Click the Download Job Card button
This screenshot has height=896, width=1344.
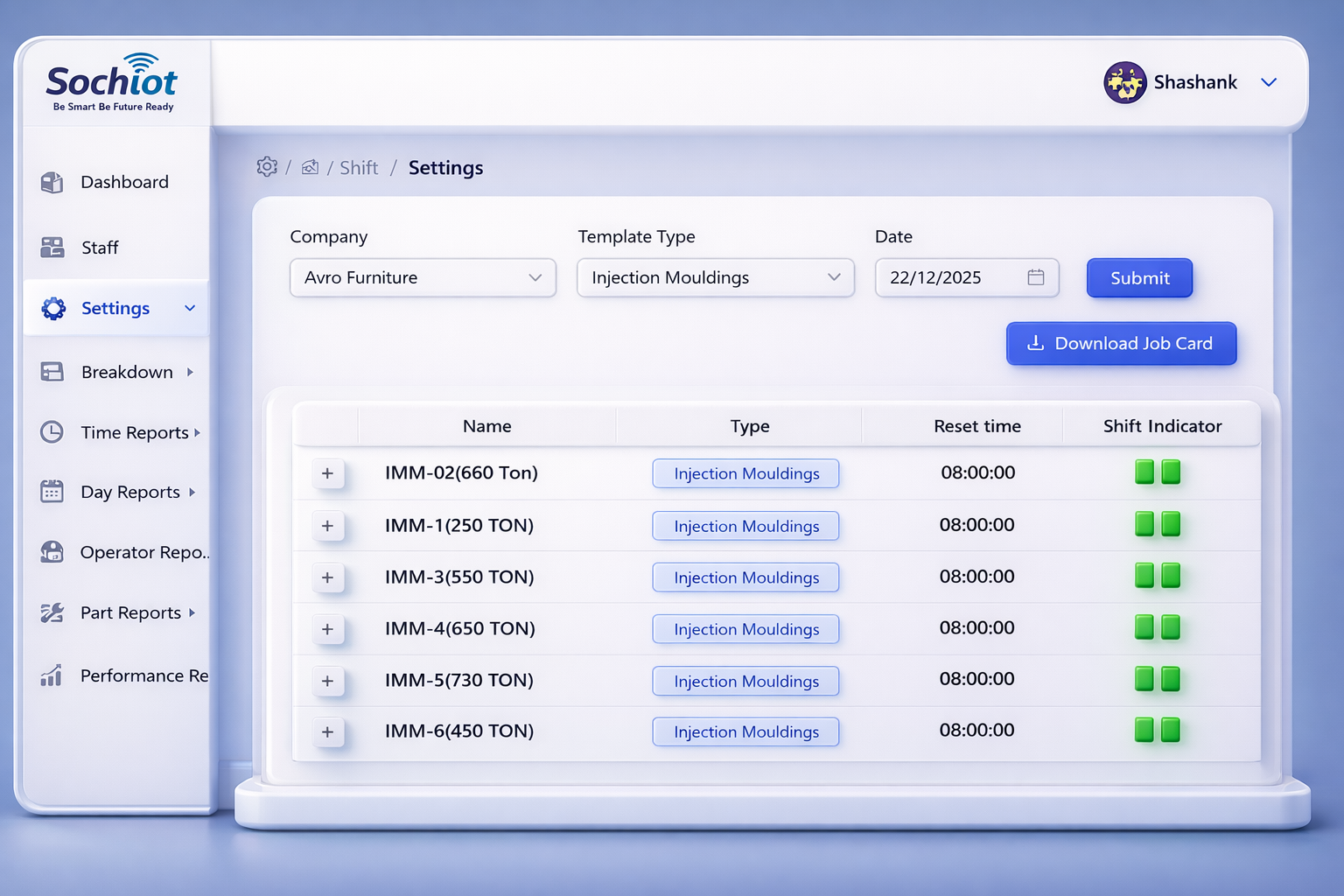[x=1121, y=343]
